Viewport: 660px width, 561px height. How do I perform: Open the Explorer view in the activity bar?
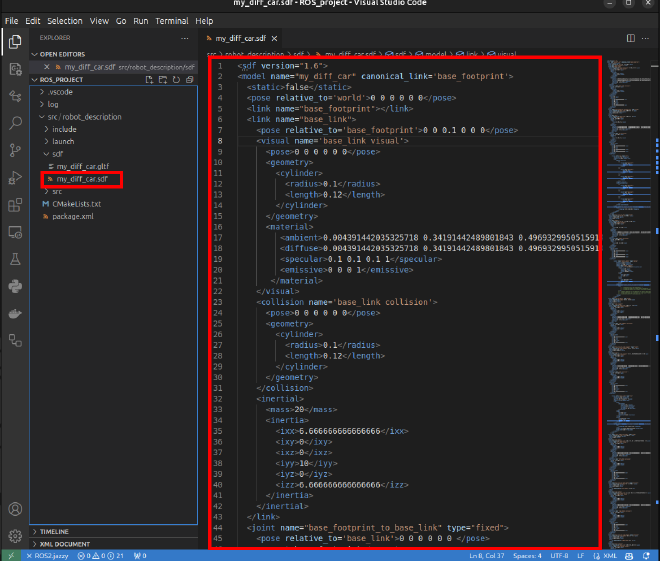point(15,42)
